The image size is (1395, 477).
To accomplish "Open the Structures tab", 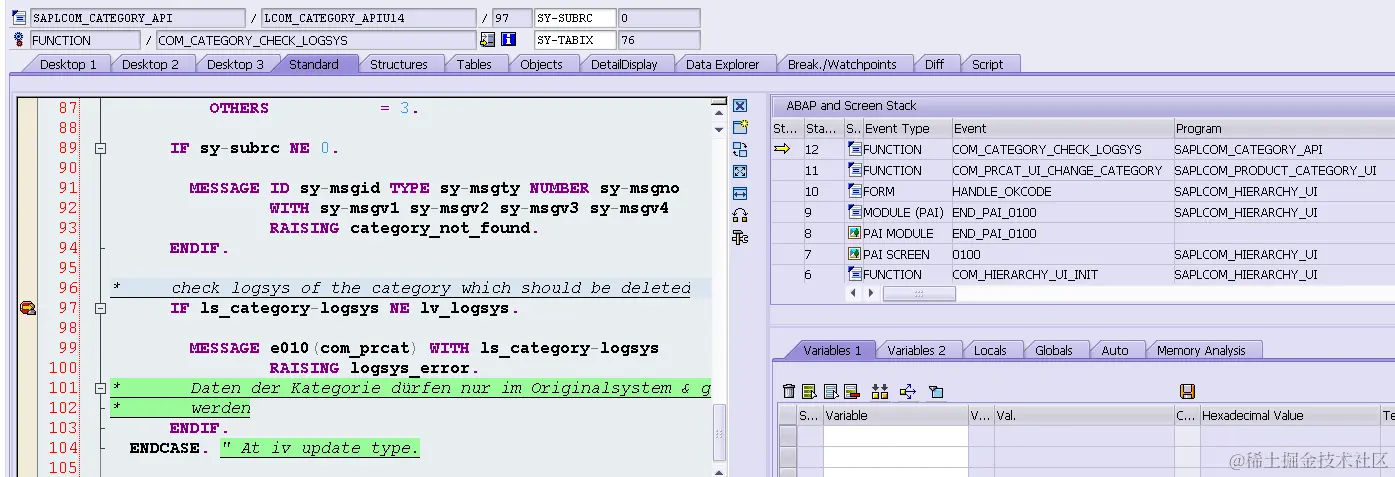I will [x=399, y=64].
